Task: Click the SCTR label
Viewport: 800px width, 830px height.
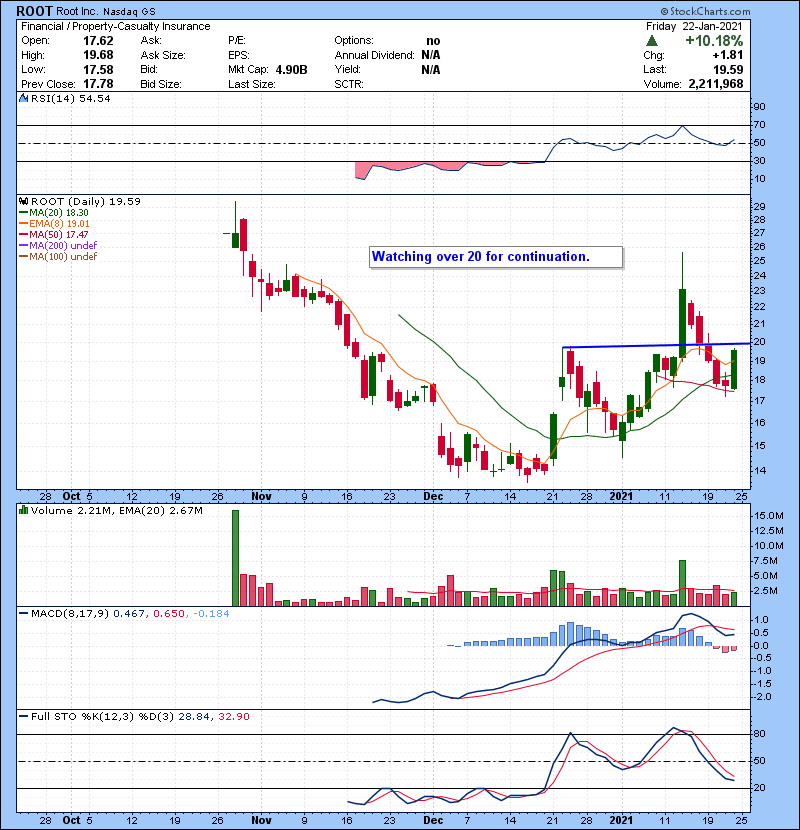Action: (x=349, y=84)
